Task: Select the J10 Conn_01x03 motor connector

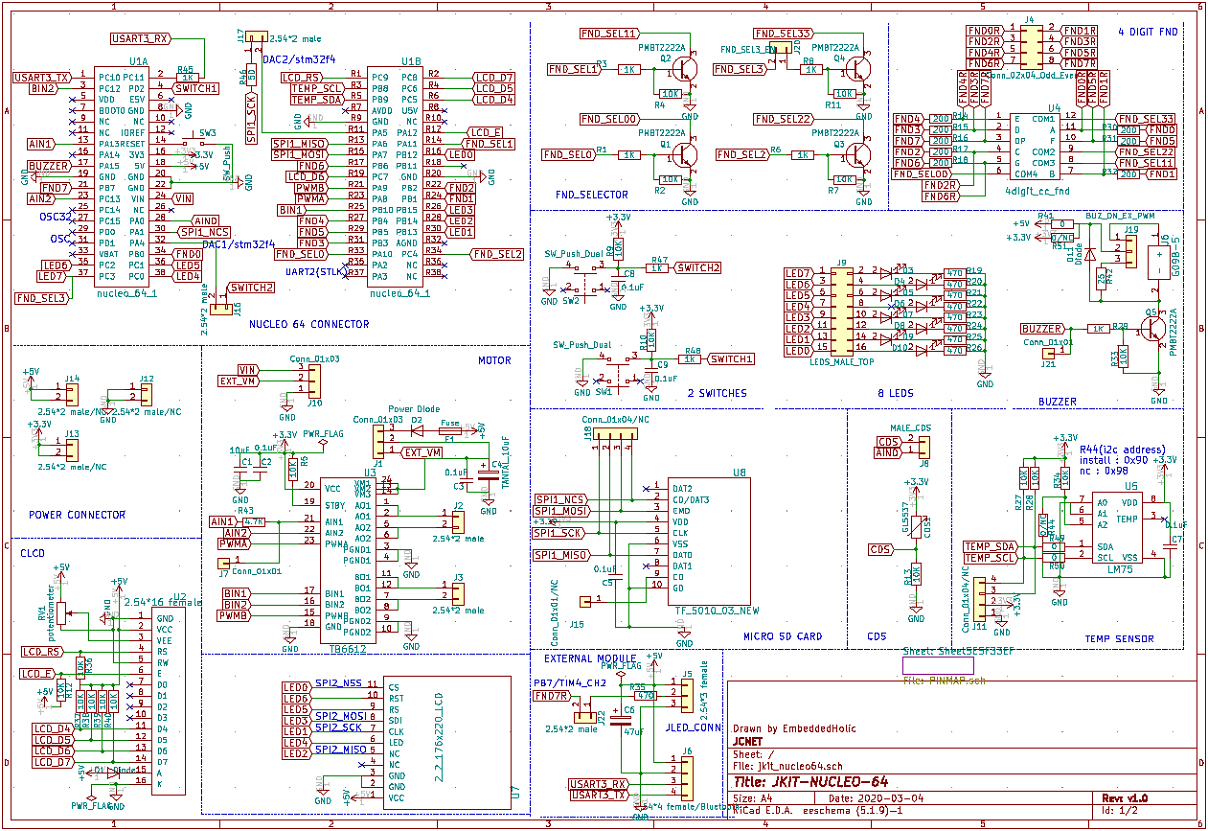Action: (x=314, y=381)
